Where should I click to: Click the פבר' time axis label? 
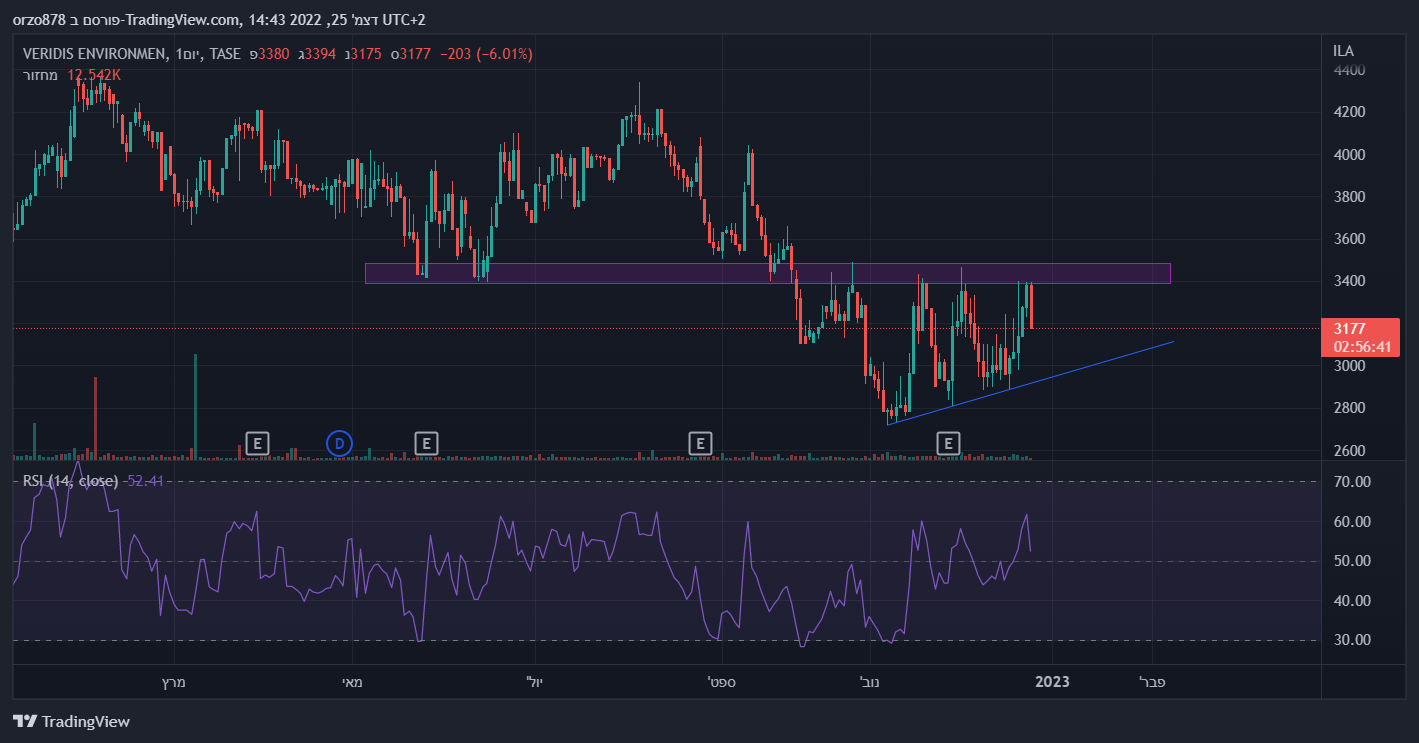[1153, 682]
